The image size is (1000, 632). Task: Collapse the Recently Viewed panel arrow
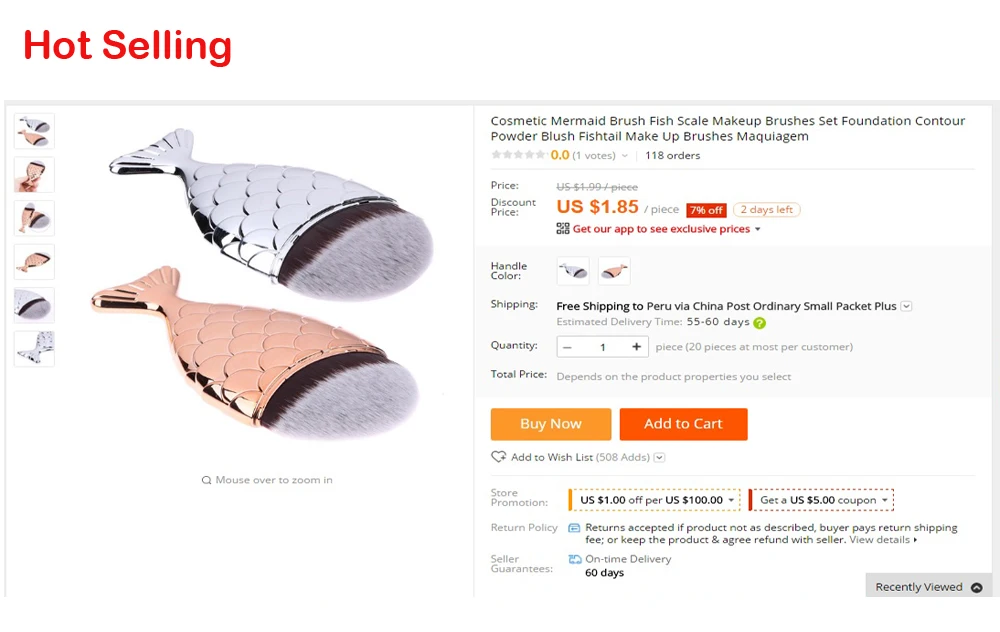pos(977,588)
